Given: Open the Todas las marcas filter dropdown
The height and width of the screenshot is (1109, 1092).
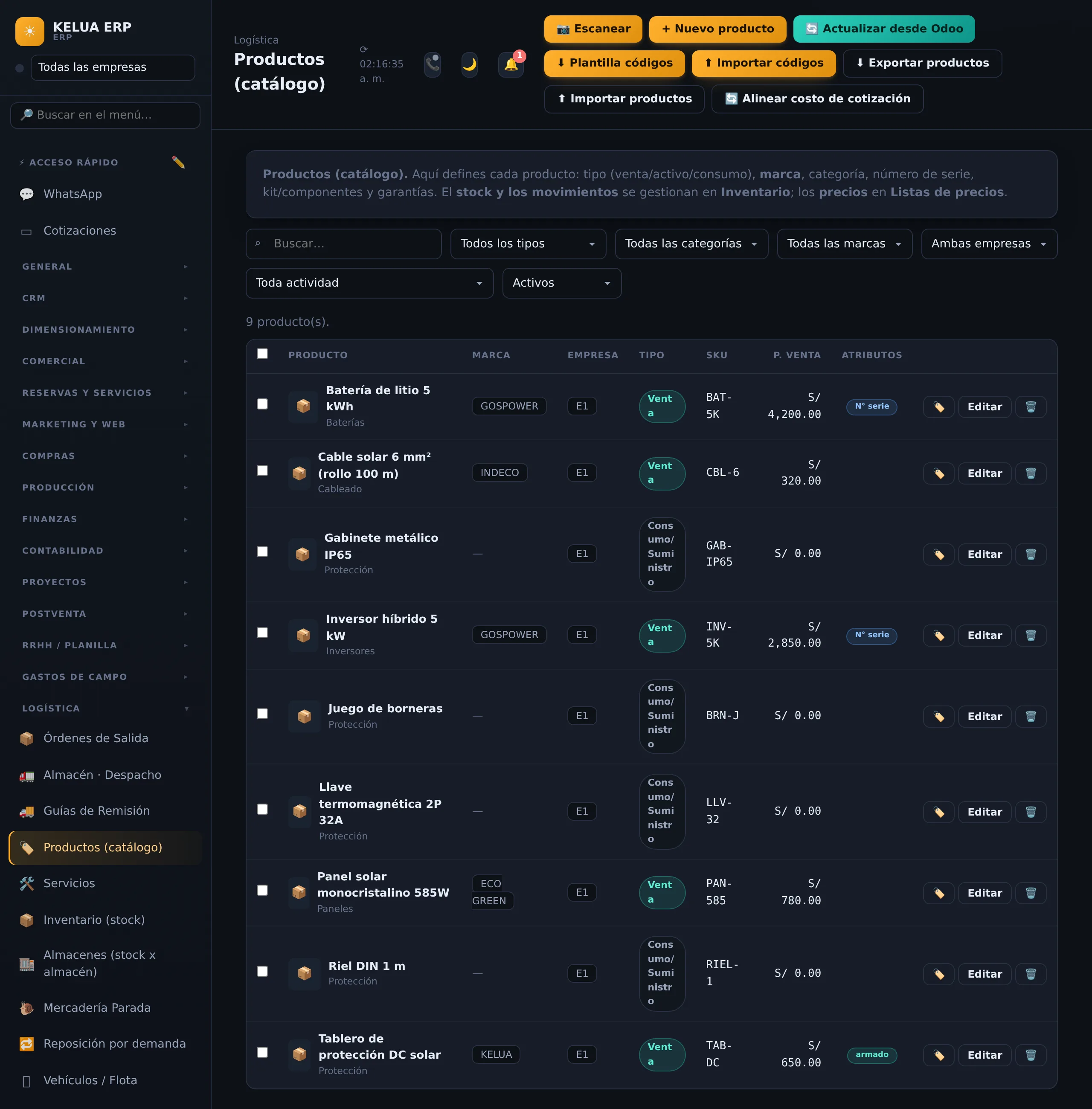Looking at the screenshot, I should 844,244.
